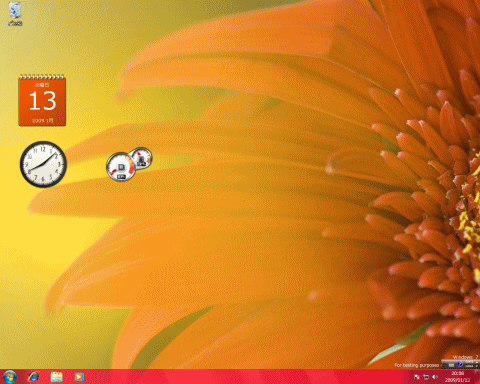480x384 pixels.
Task: Select the small memory meter dial
Action: click(141, 159)
